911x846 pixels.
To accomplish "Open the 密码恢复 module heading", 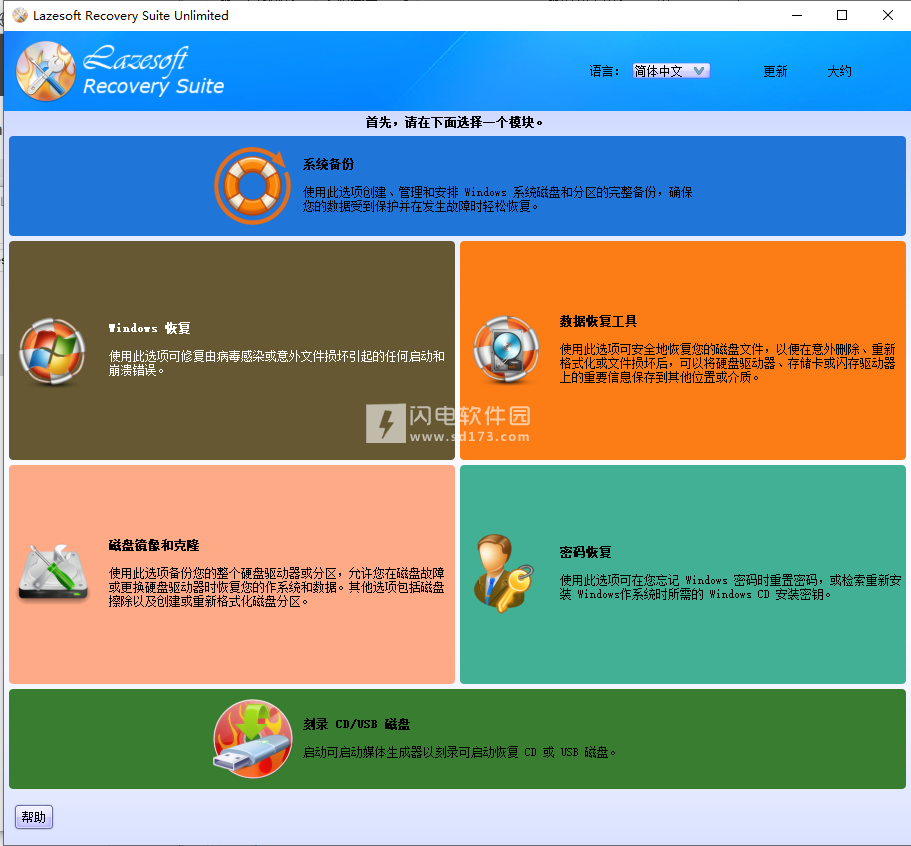I will pos(585,552).
